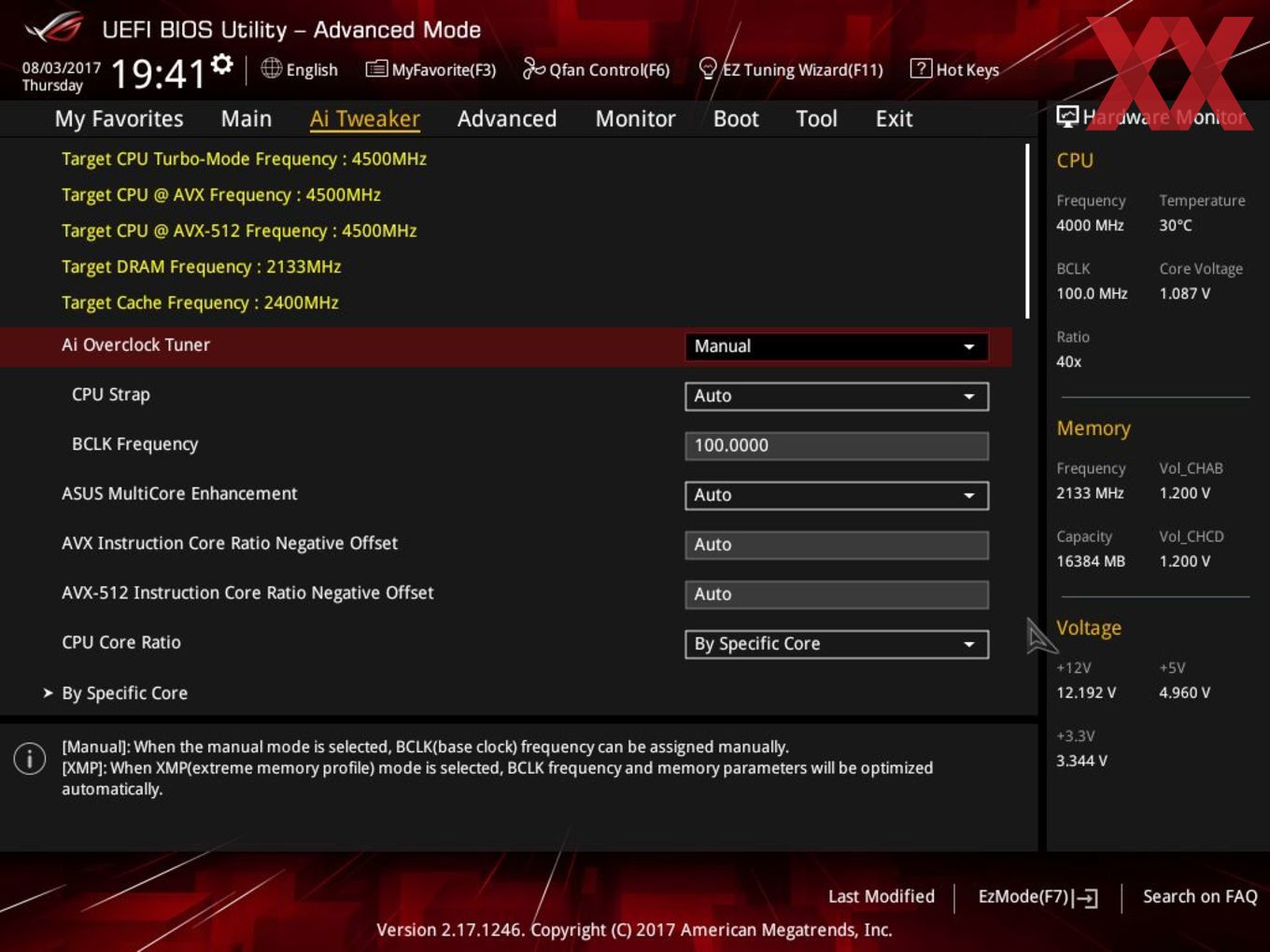
Task: Click the settings list vertical scrollbar
Action: coord(1027,231)
